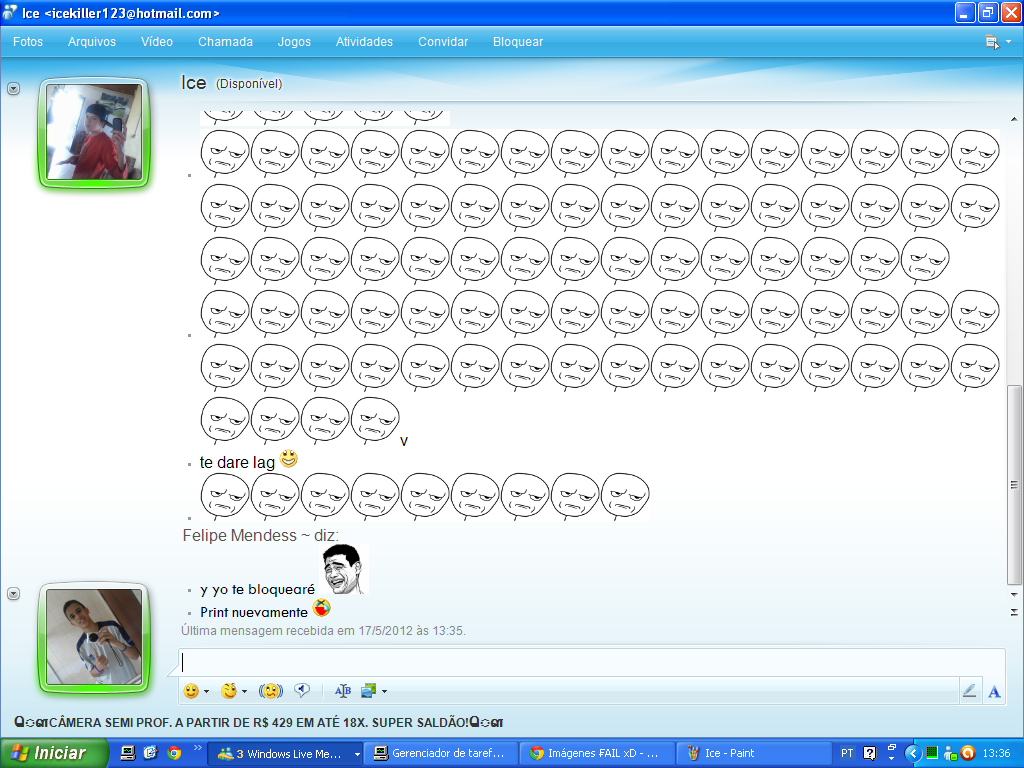The width and height of the screenshot is (1024, 768).
Task: Open the Iniciar start menu
Action: (54, 753)
